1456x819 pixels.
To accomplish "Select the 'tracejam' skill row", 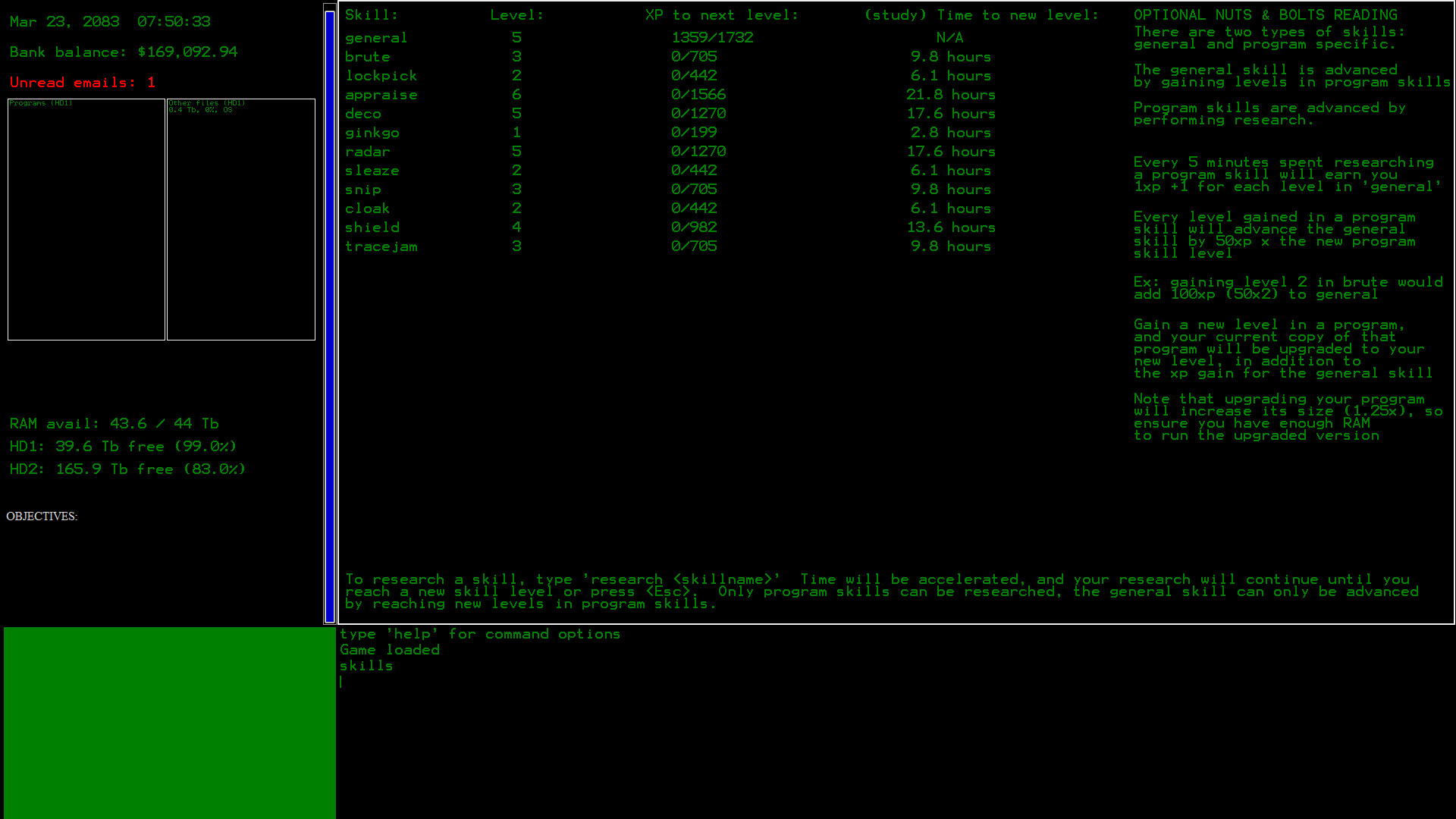I will point(381,246).
